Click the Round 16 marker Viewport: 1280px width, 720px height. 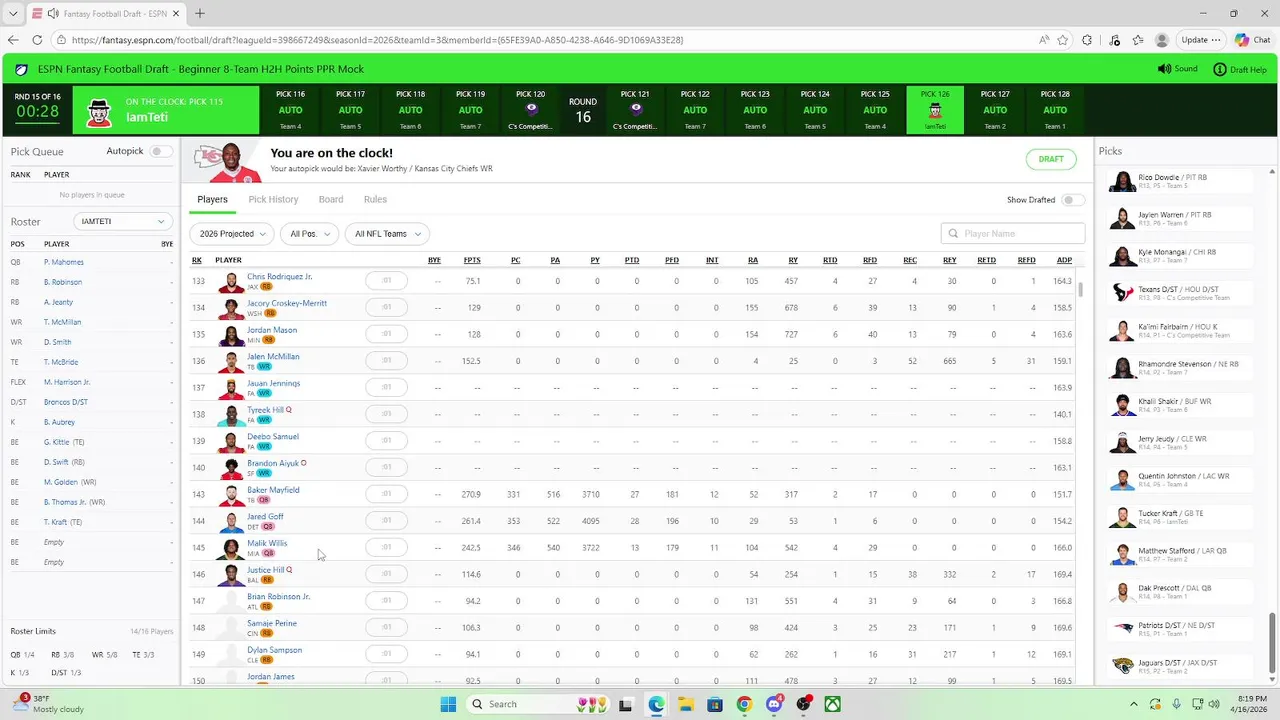[x=583, y=110]
